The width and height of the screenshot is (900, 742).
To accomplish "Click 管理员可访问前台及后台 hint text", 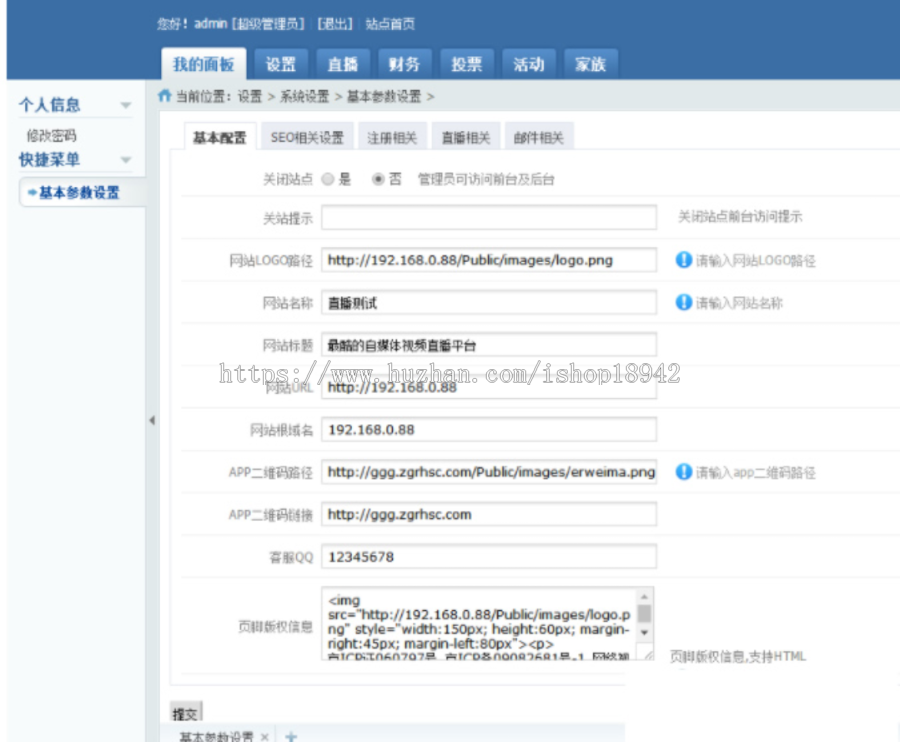I will (x=486, y=179).
